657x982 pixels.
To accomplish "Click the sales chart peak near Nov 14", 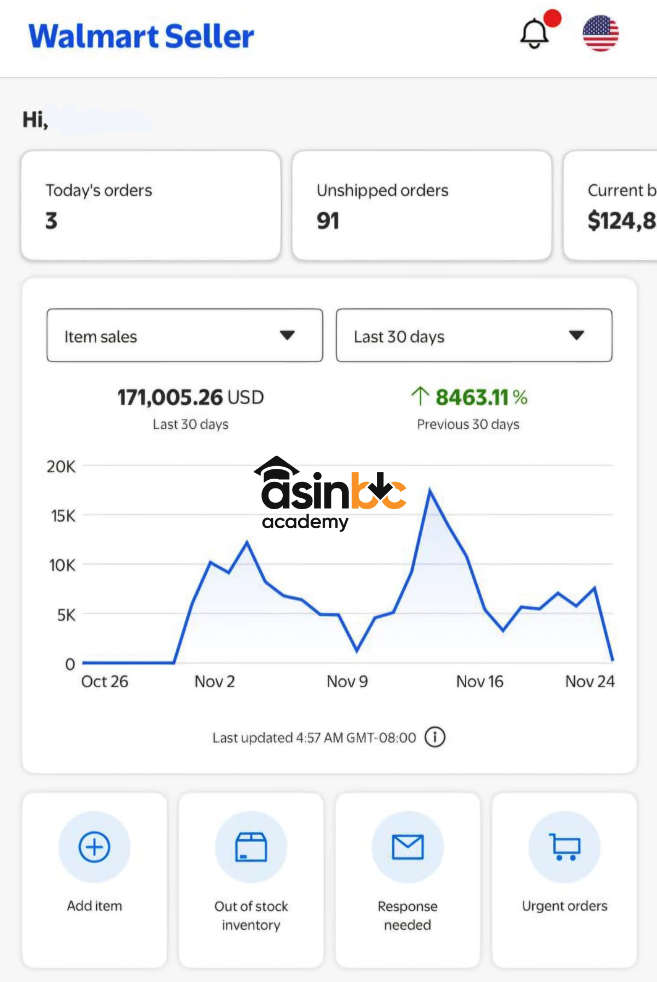I will (430, 490).
